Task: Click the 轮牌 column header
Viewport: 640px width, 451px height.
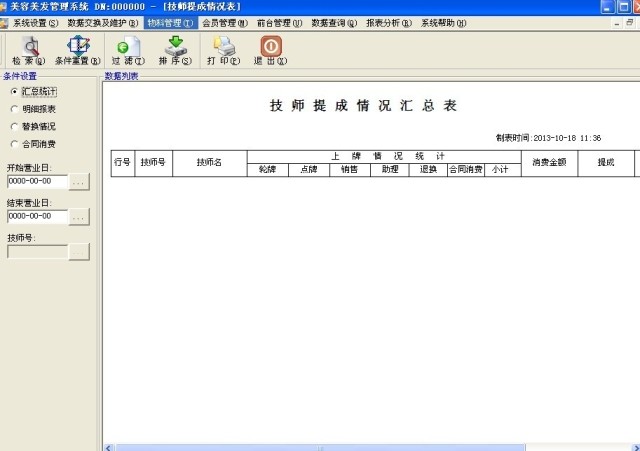Action: [x=268, y=170]
